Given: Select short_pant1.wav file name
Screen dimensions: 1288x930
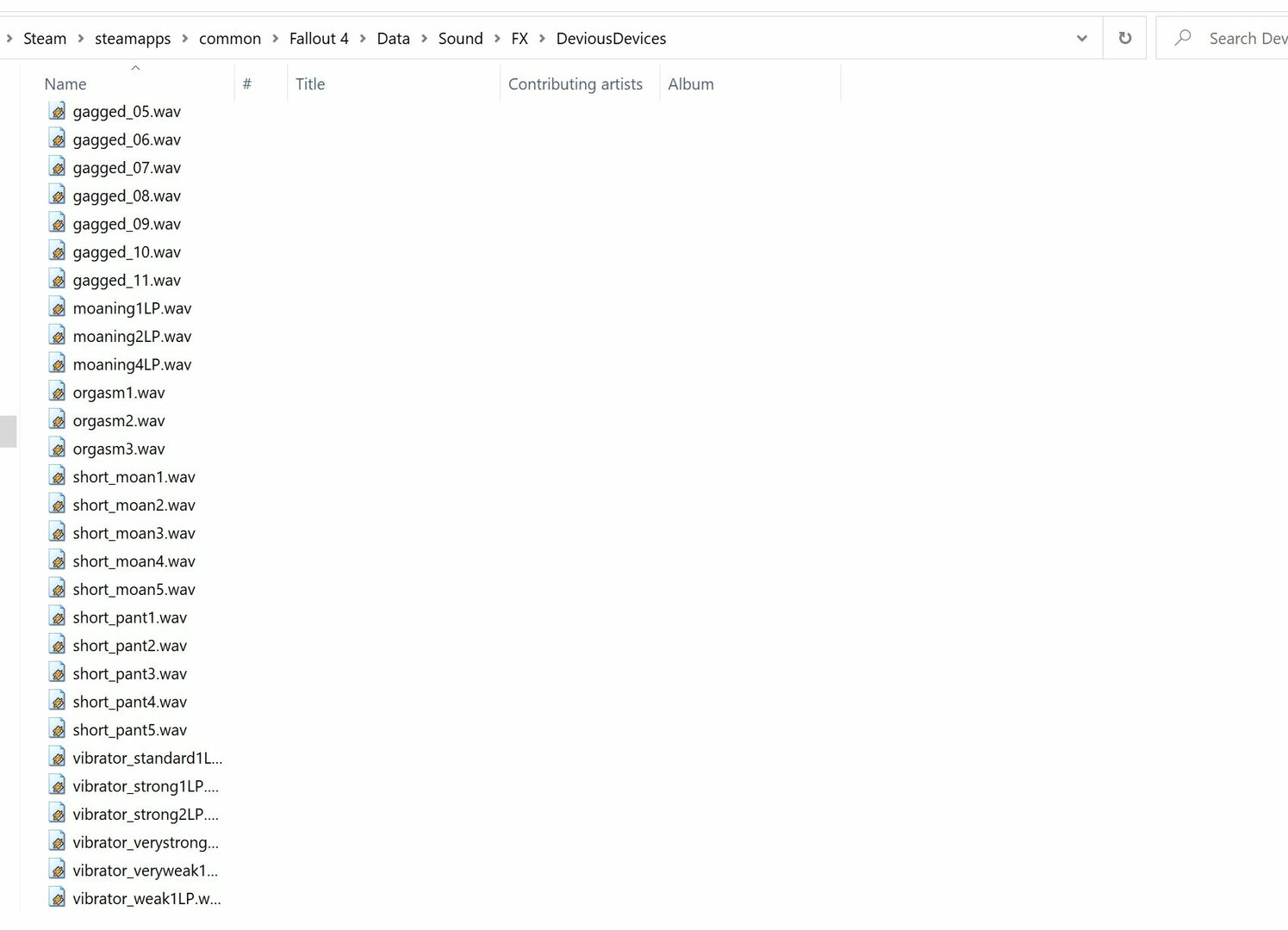Looking at the screenshot, I should (x=129, y=617).
